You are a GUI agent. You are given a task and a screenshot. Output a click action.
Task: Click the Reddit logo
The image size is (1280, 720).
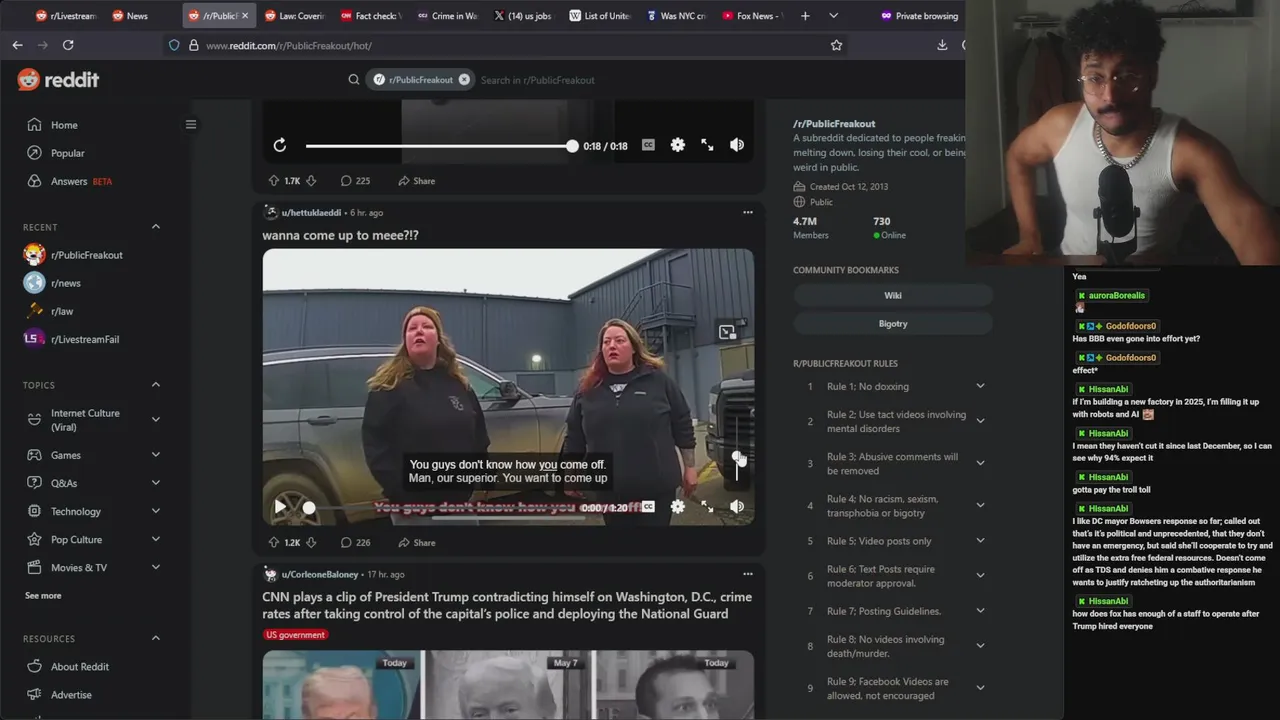[58, 80]
